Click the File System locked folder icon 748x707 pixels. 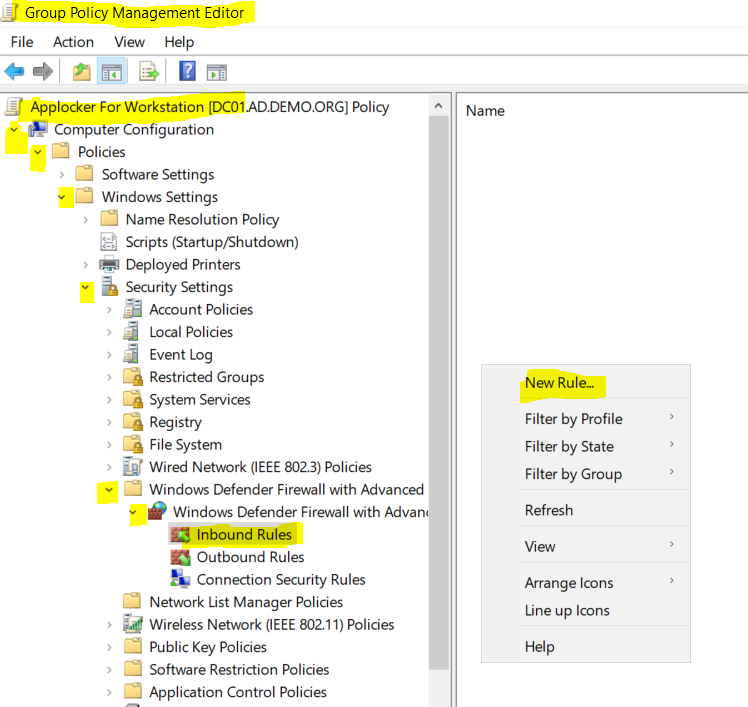(x=133, y=444)
